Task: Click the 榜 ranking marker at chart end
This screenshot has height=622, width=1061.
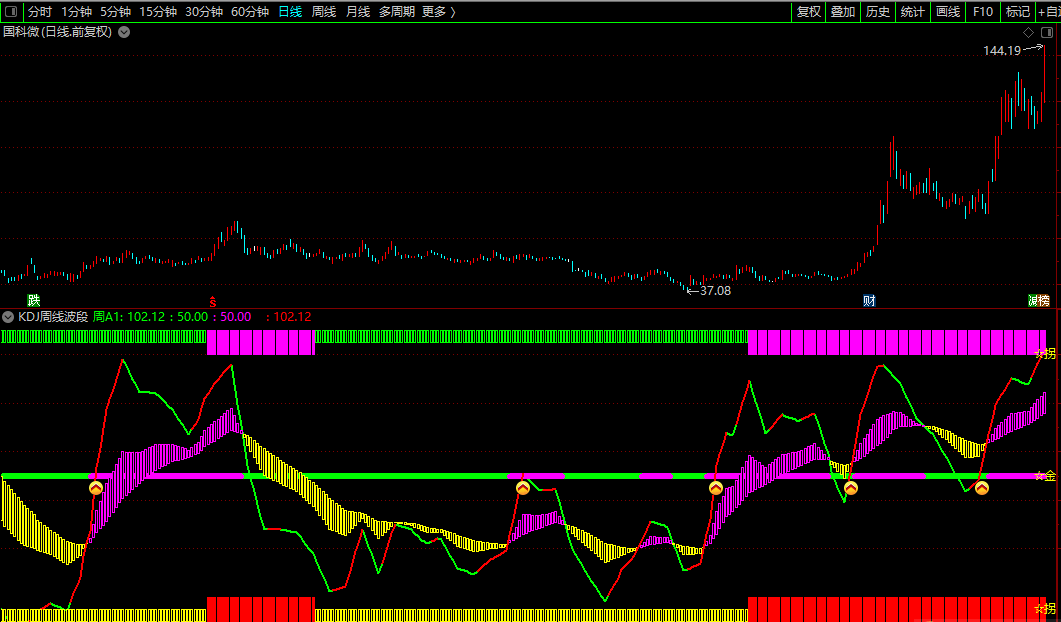Action: pyautogui.click(x=1043, y=301)
